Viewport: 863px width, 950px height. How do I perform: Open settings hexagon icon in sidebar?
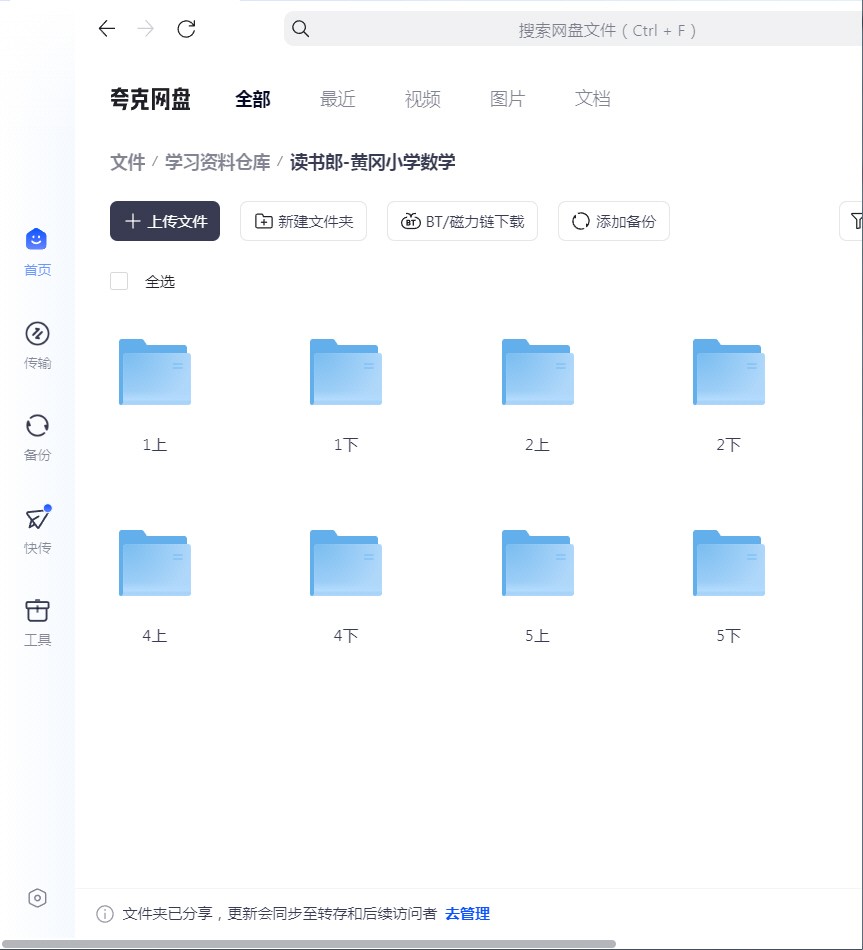(38, 898)
